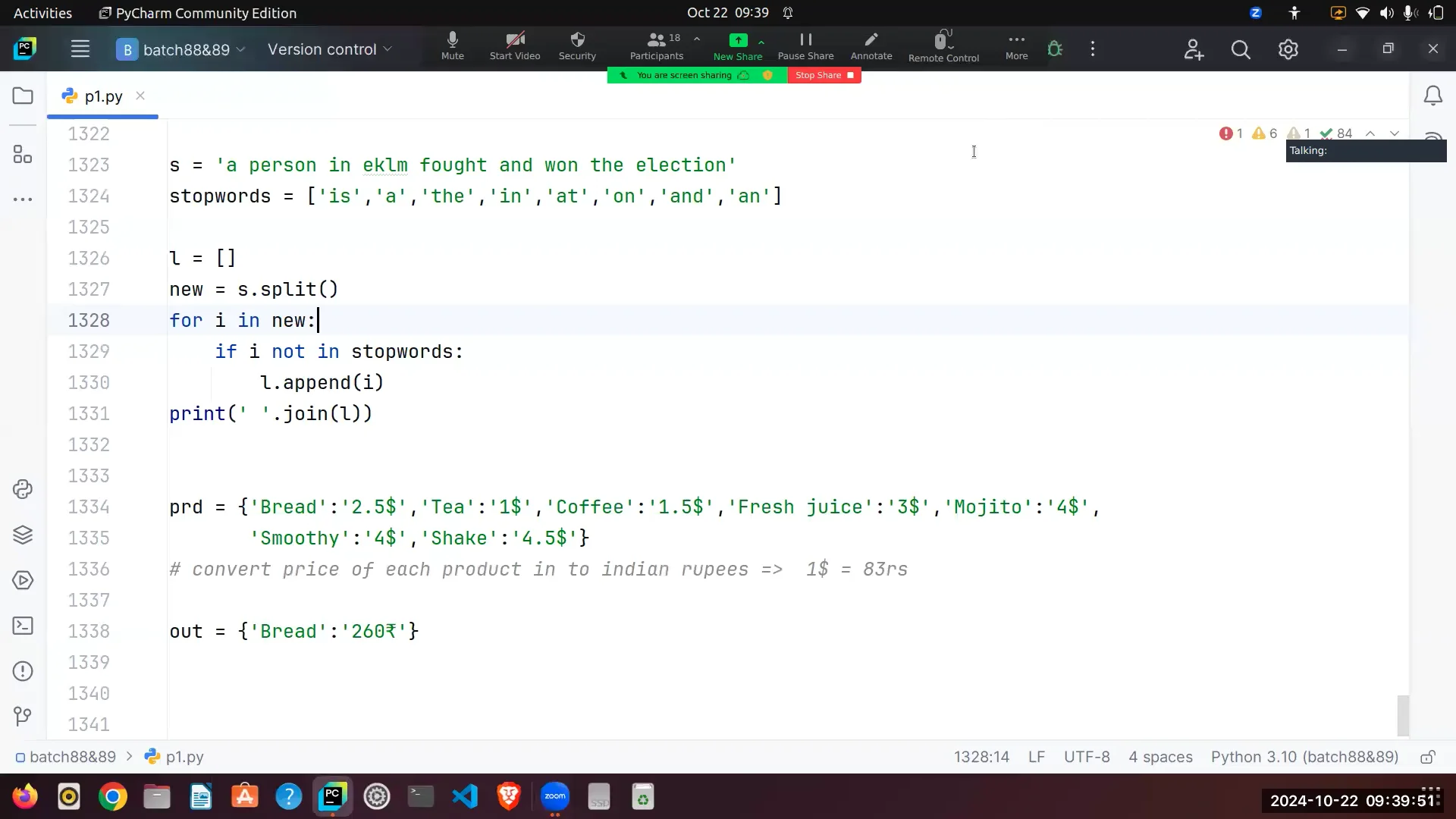Start Video in the Zoom toolbar

[x=515, y=45]
